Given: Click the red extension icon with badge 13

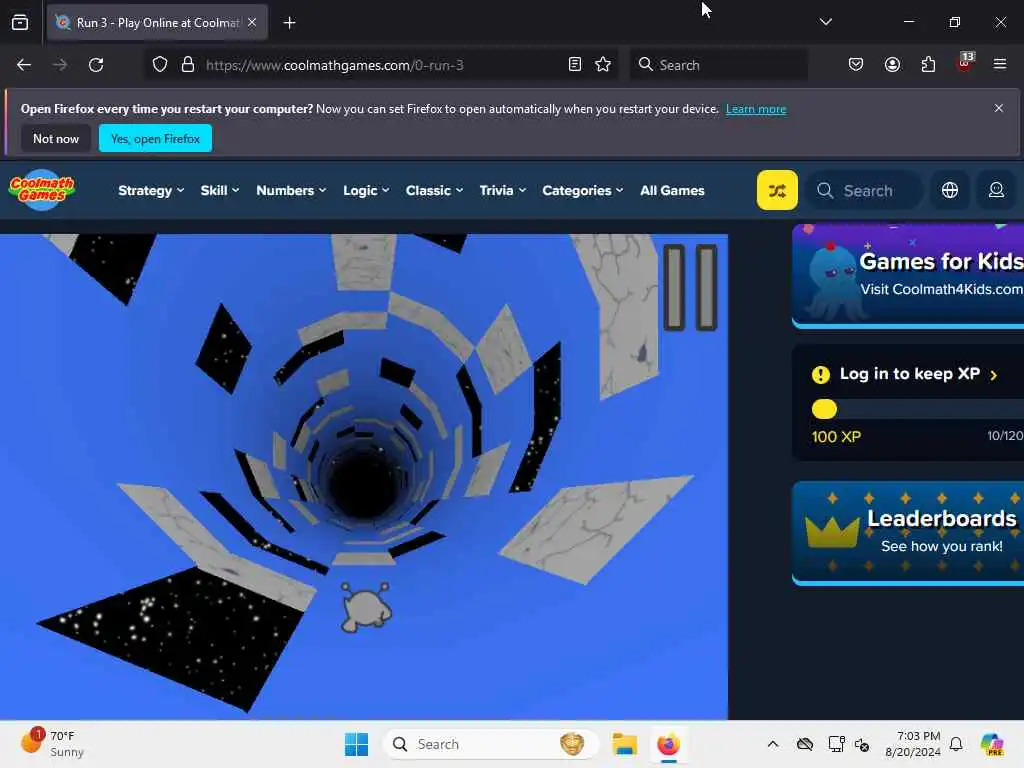Looking at the screenshot, I should [965, 63].
